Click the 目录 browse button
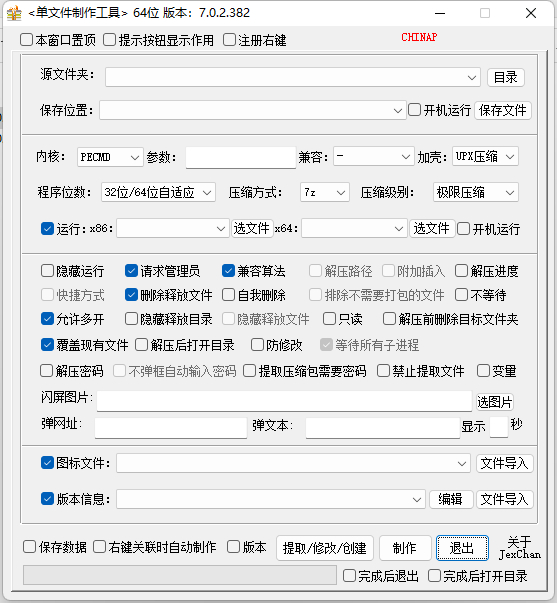The image size is (557, 603). pyautogui.click(x=505, y=77)
